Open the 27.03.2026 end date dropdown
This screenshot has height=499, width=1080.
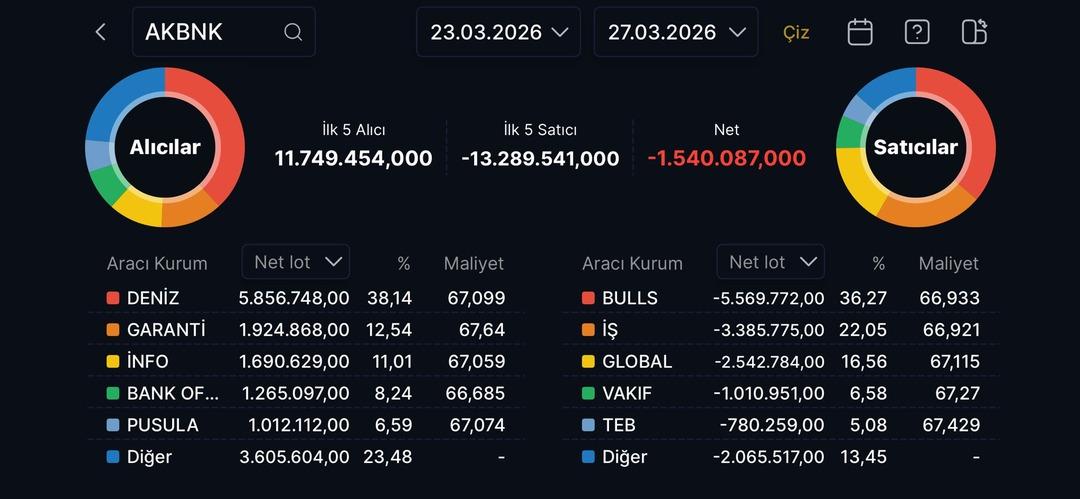676,32
